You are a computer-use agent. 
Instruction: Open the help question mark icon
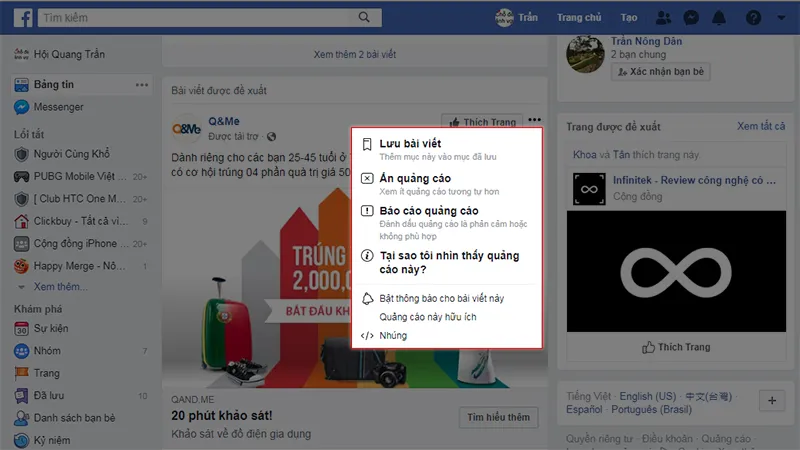[753, 18]
